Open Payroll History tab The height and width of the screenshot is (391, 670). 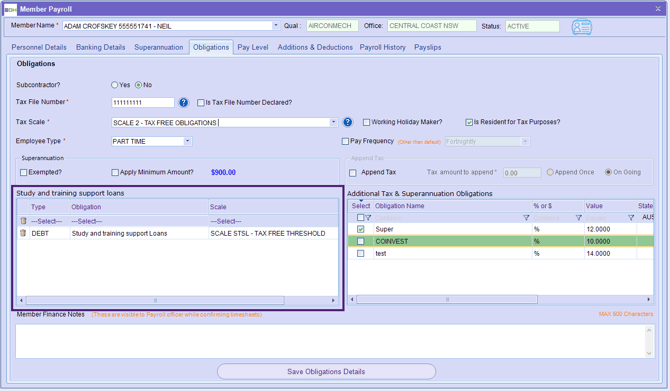pos(382,47)
